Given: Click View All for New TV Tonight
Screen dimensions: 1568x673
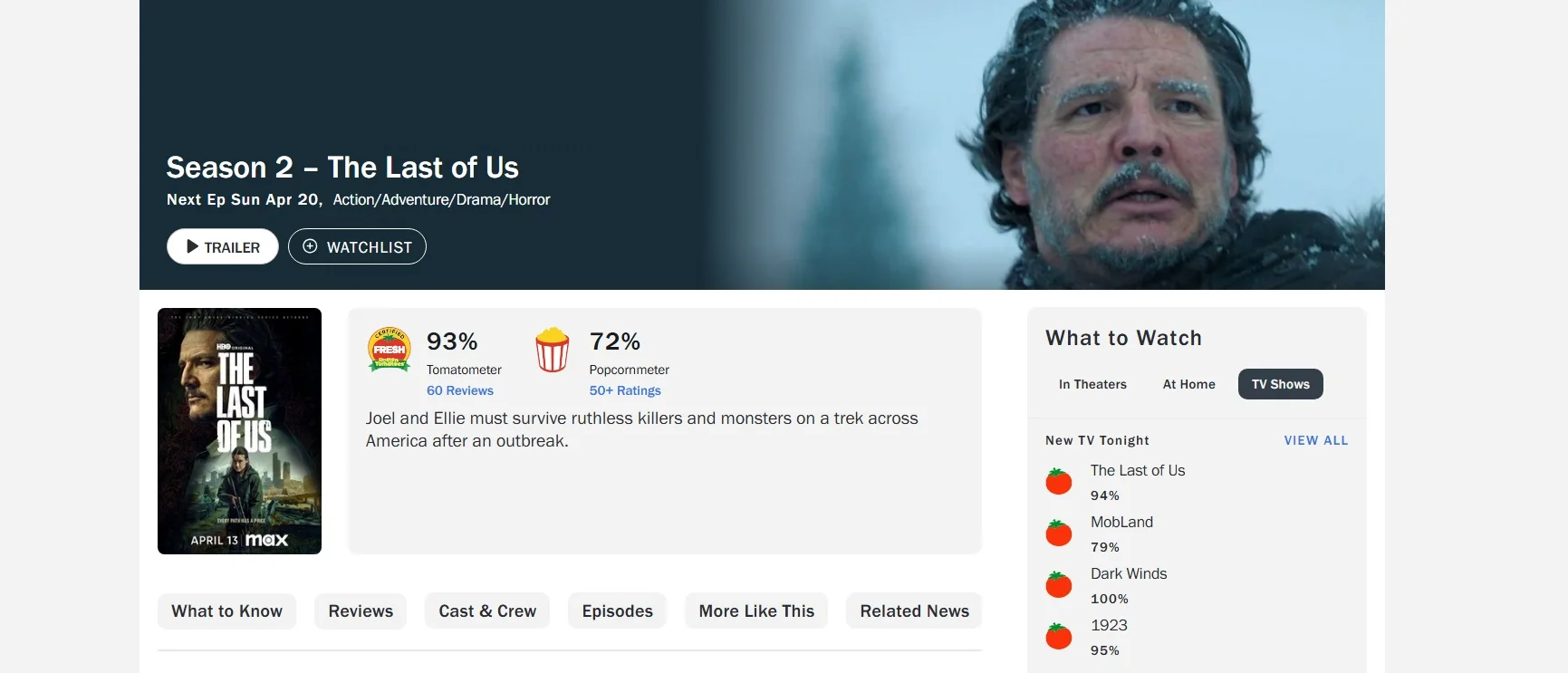Looking at the screenshot, I should [x=1315, y=440].
